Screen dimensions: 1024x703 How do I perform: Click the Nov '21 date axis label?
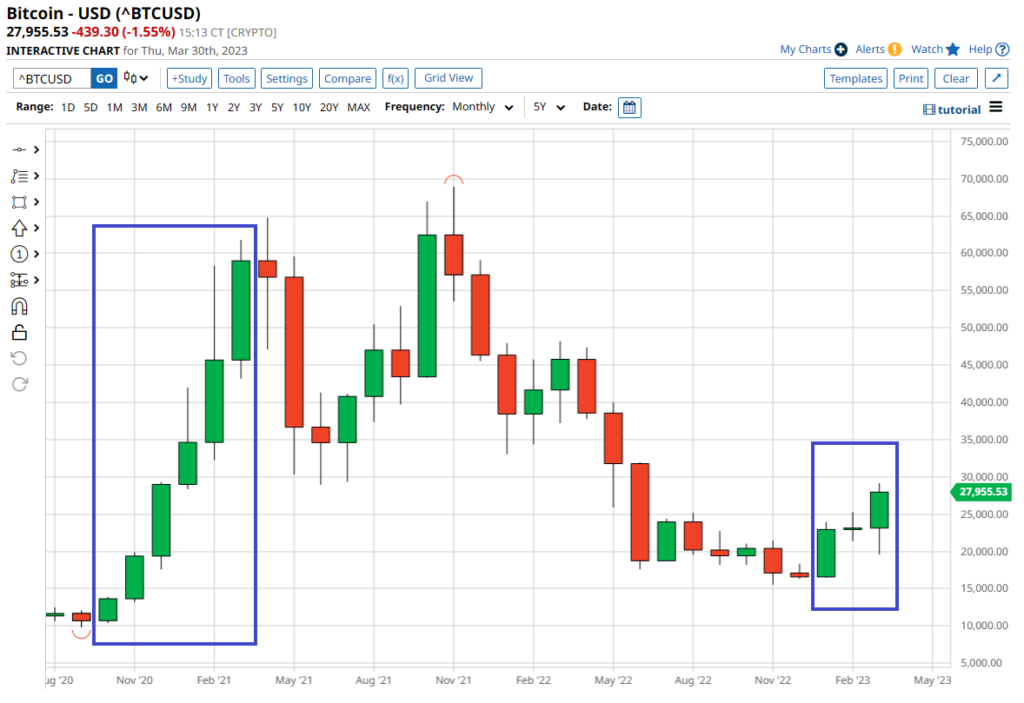click(453, 680)
